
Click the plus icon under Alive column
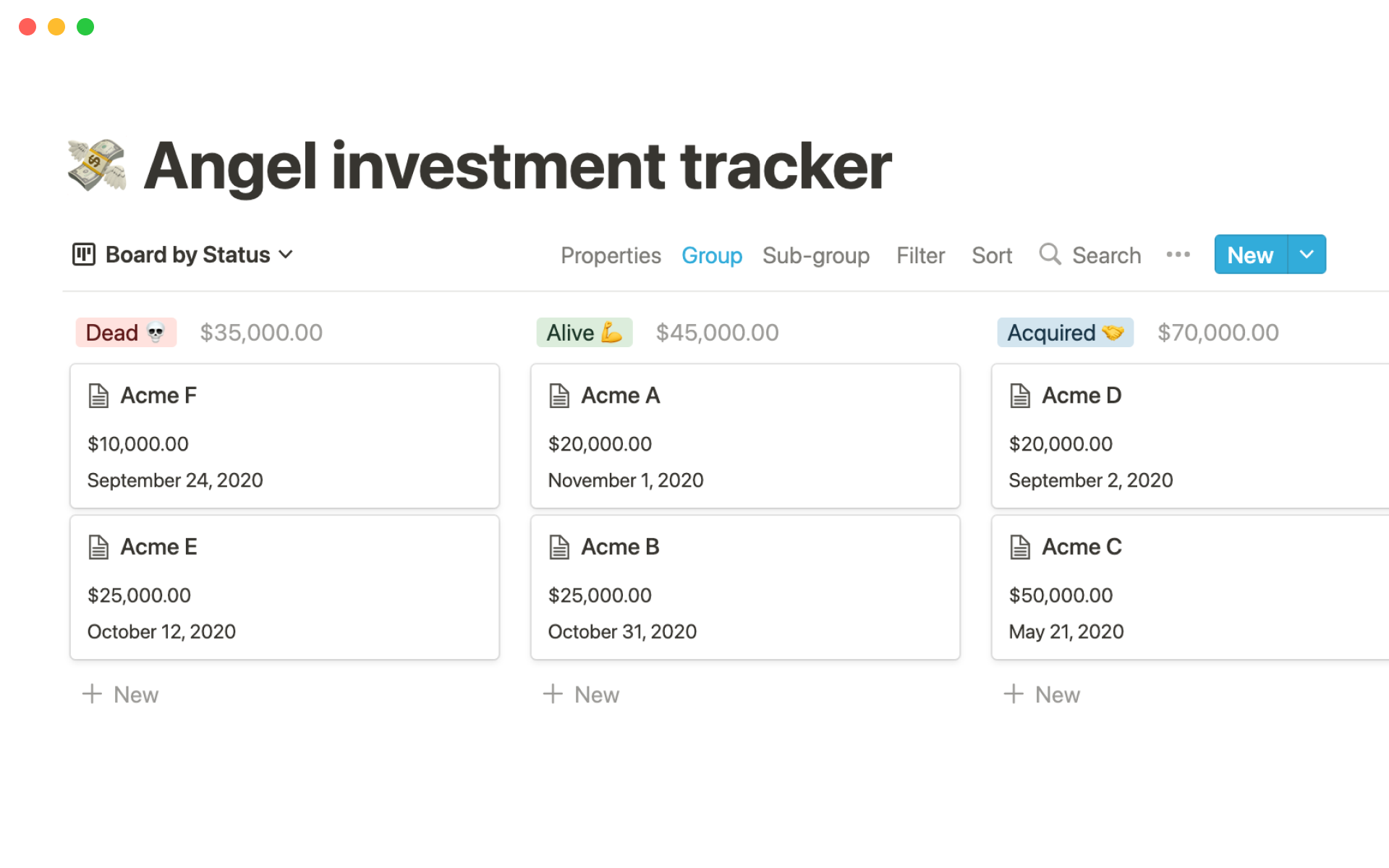coord(553,694)
